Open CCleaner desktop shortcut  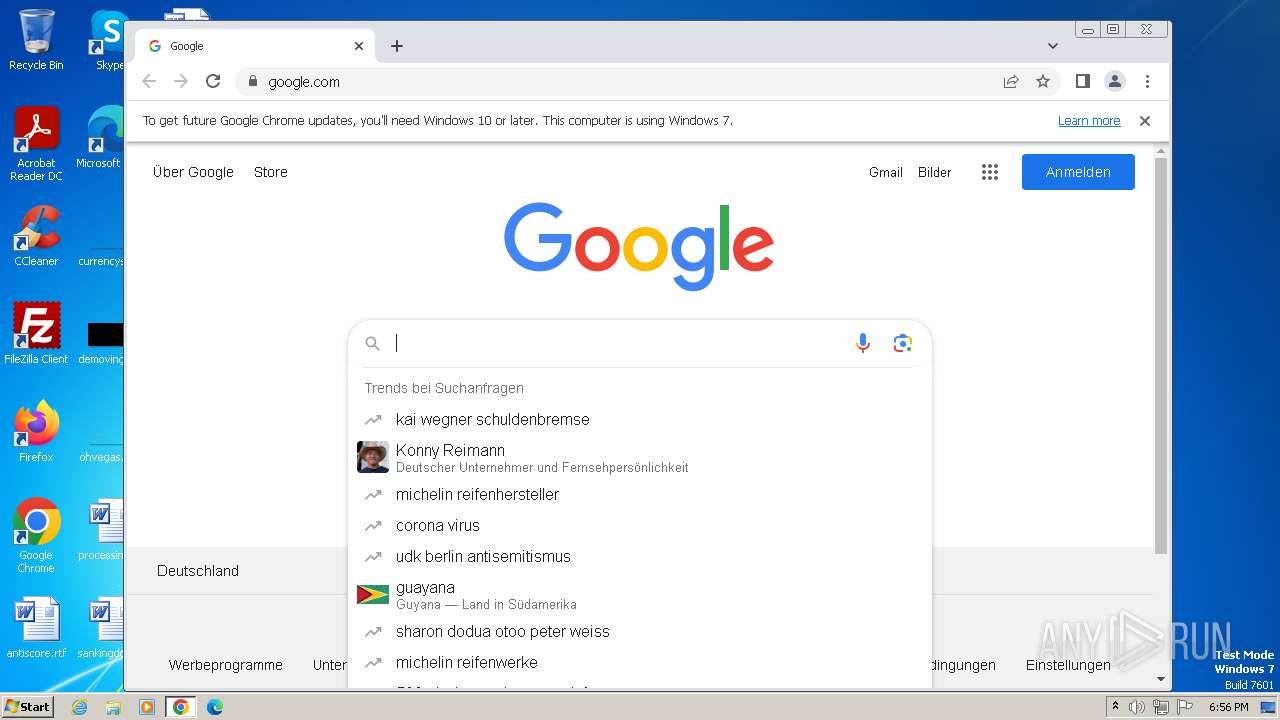(x=36, y=237)
